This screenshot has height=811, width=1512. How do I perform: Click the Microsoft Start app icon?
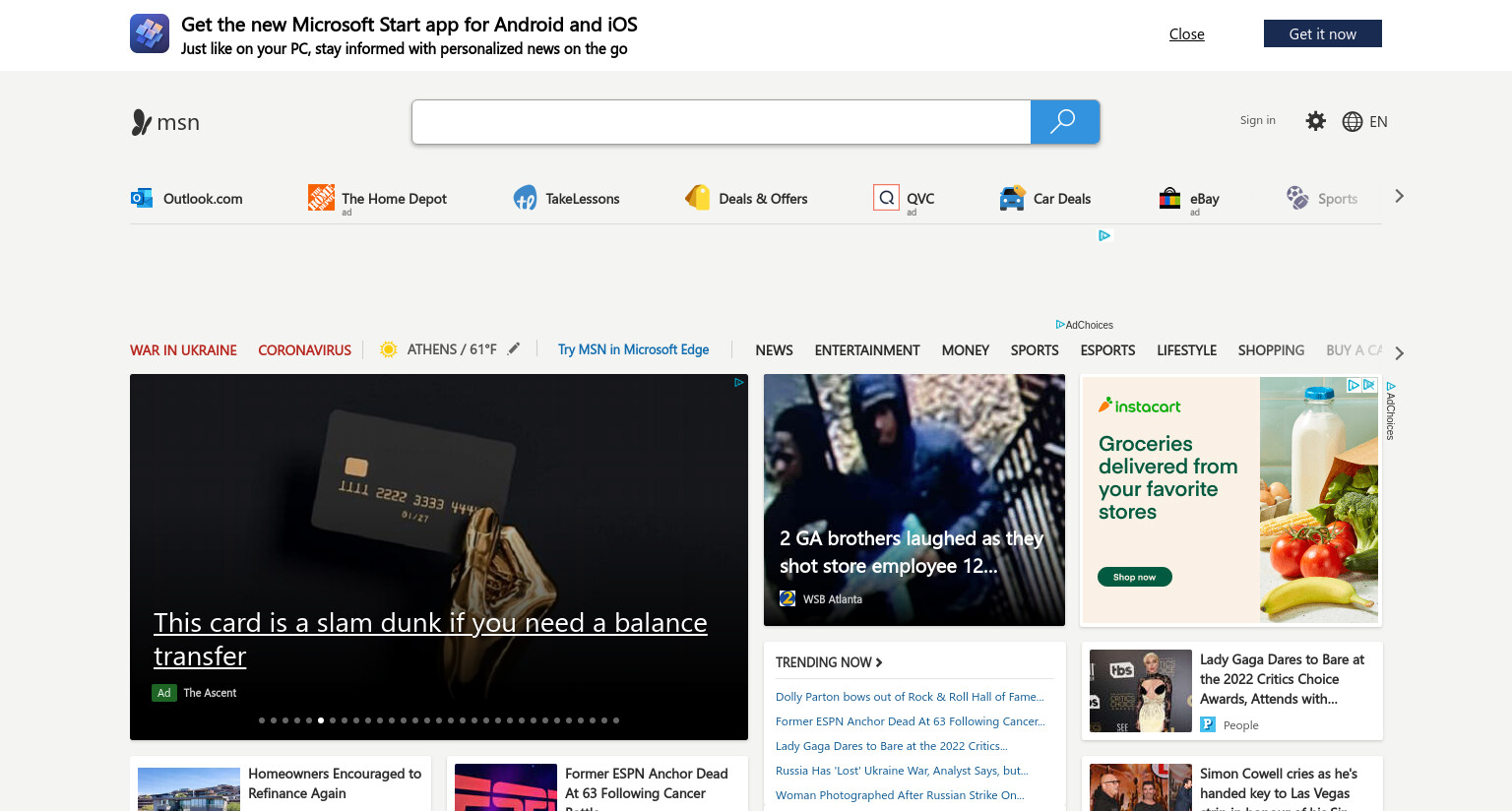(x=150, y=33)
